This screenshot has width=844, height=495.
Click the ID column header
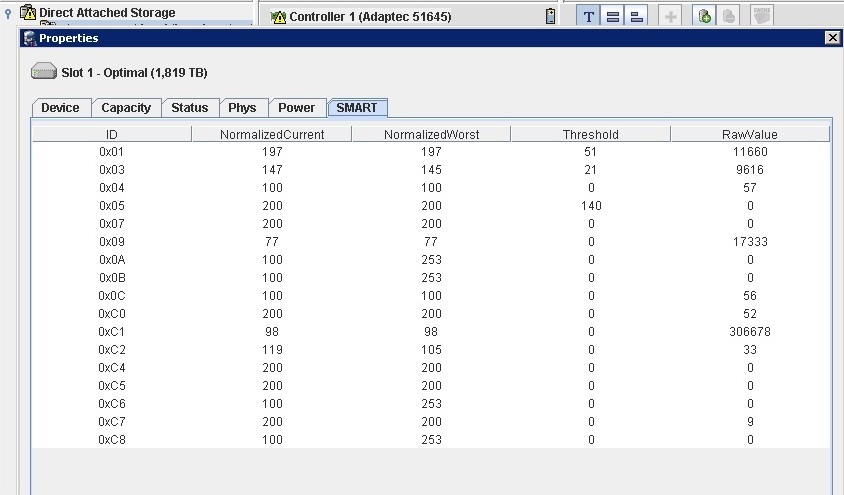[112, 134]
